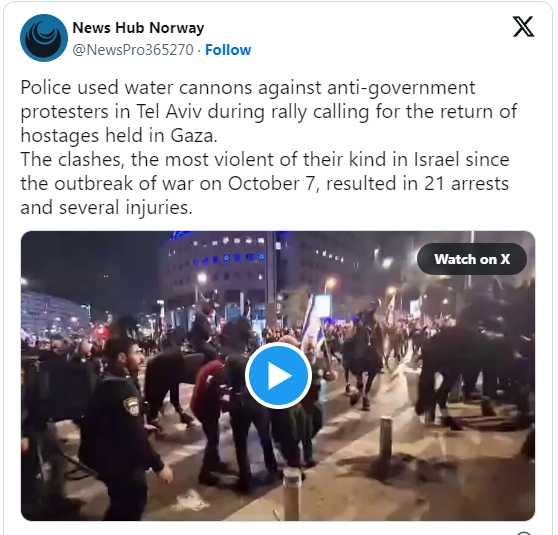
Task: Open the News Hub Norway display name
Action: coord(138,27)
